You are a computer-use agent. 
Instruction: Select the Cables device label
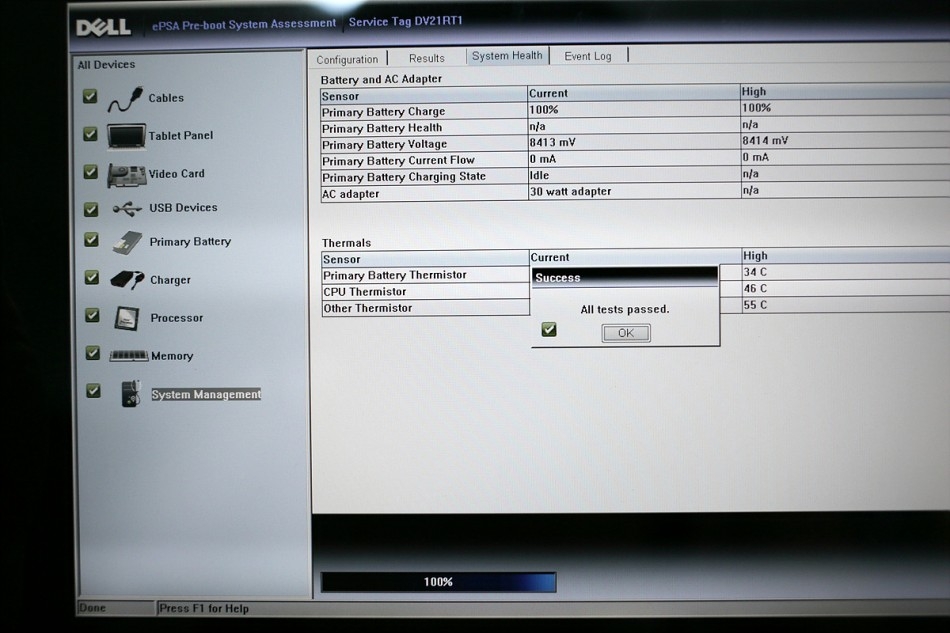point(166,98)
